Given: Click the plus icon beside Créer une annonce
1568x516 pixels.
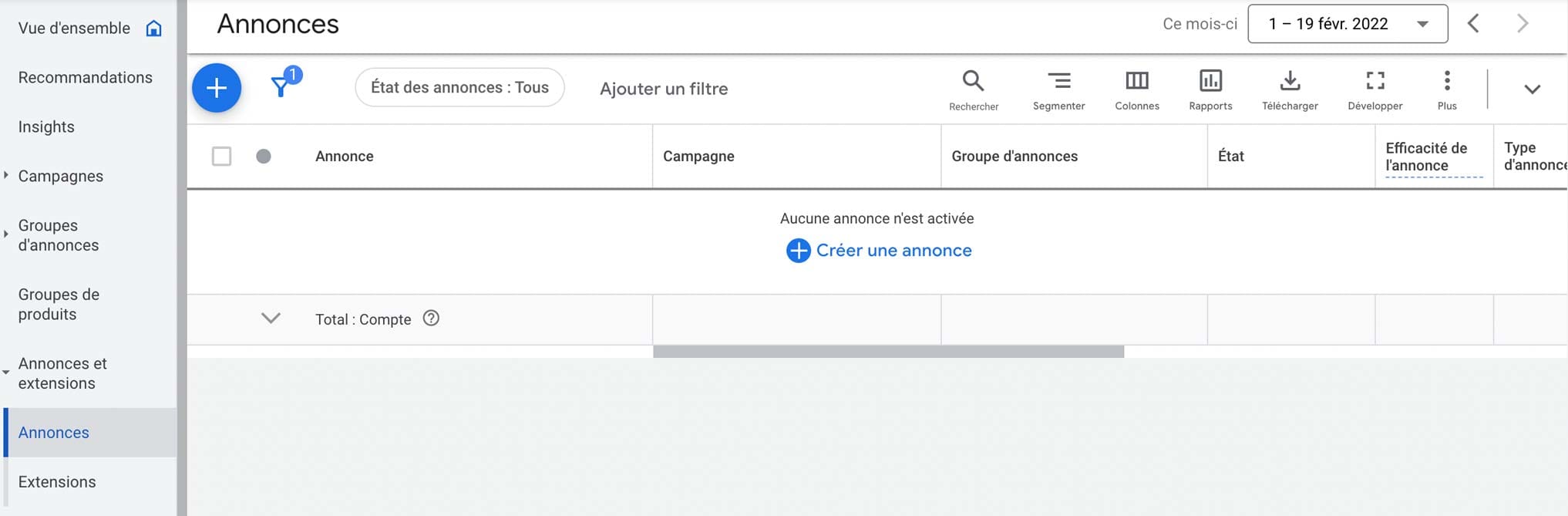Looking at the screenshot, I should (798, 251).
